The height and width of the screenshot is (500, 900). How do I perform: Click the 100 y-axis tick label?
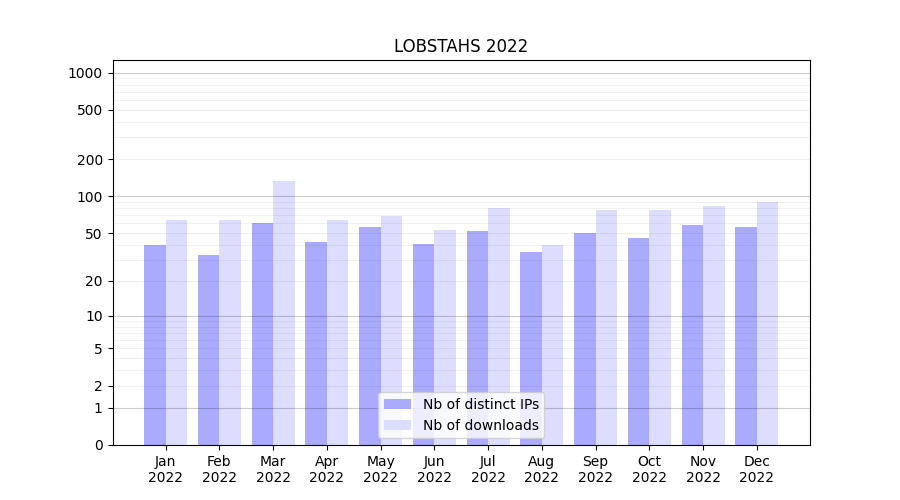pos(91,197)
